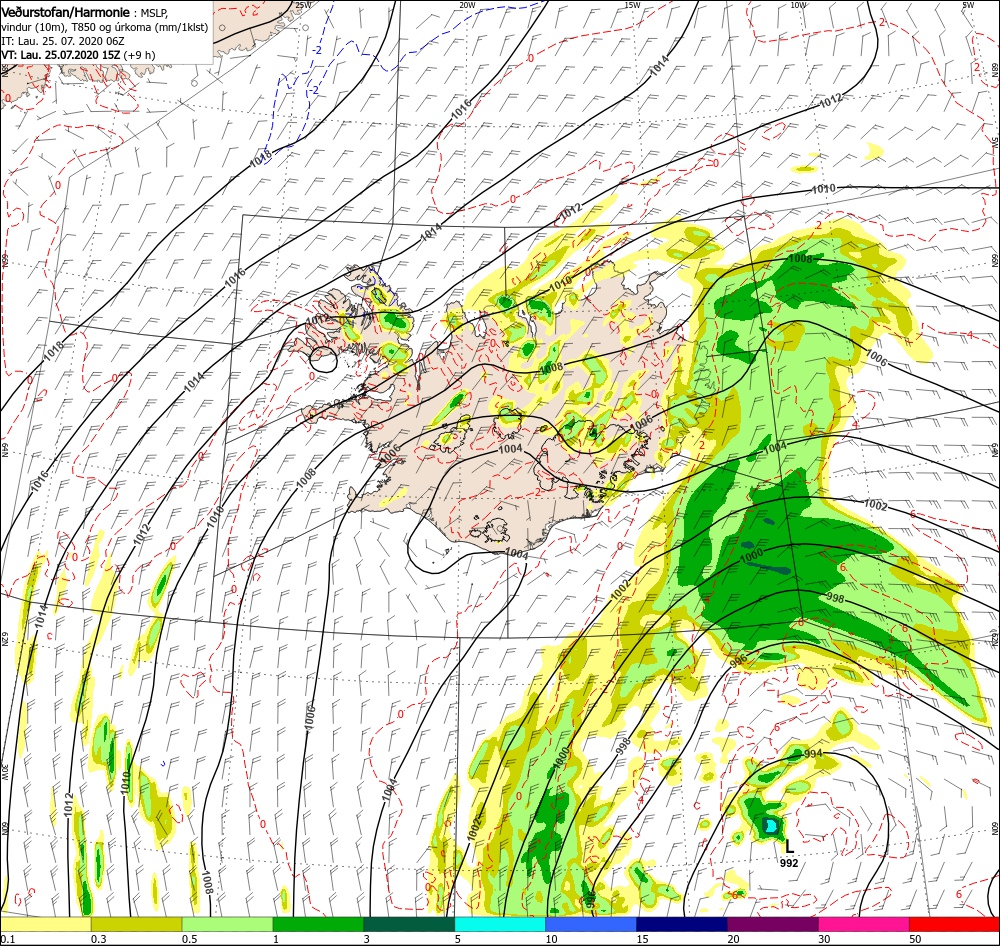Click the '0.3' legend value
The height and width of the screenshot is (946, 1000).
pyautogui.click(x=99, y=939)
